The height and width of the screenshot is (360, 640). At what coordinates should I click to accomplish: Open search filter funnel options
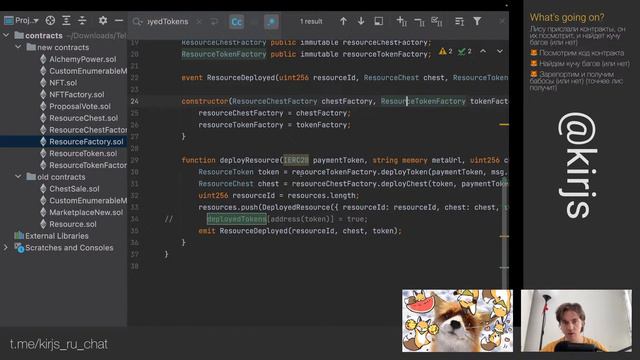[x=477, y=21]
